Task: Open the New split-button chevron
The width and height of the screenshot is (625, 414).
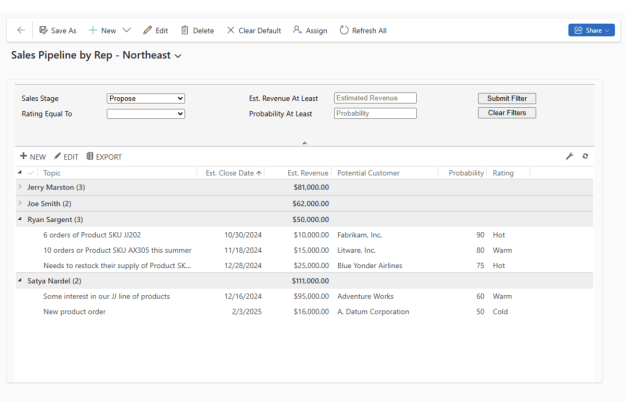Action: 126,30
